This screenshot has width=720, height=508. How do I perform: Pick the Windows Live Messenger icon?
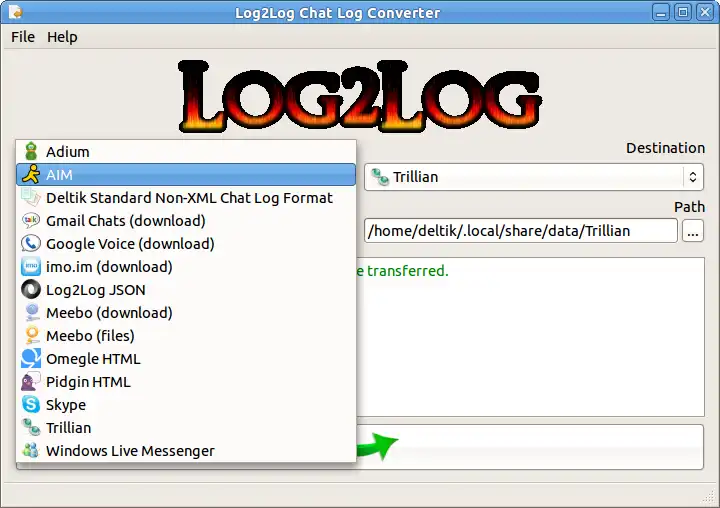tap(31, 450)
